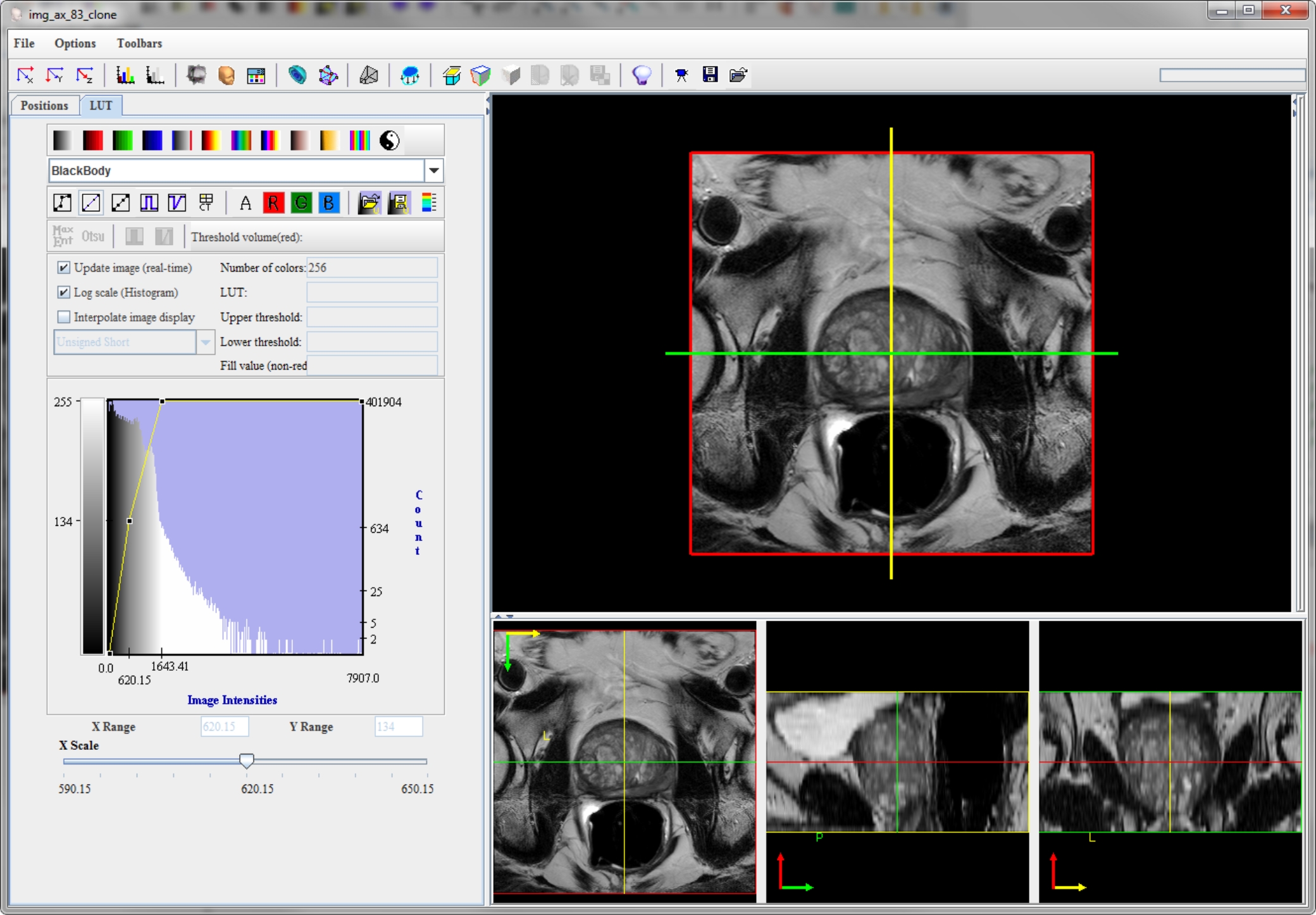Click the colored histogram toolbar icon
1316x915 pixels.
point(125,75)
